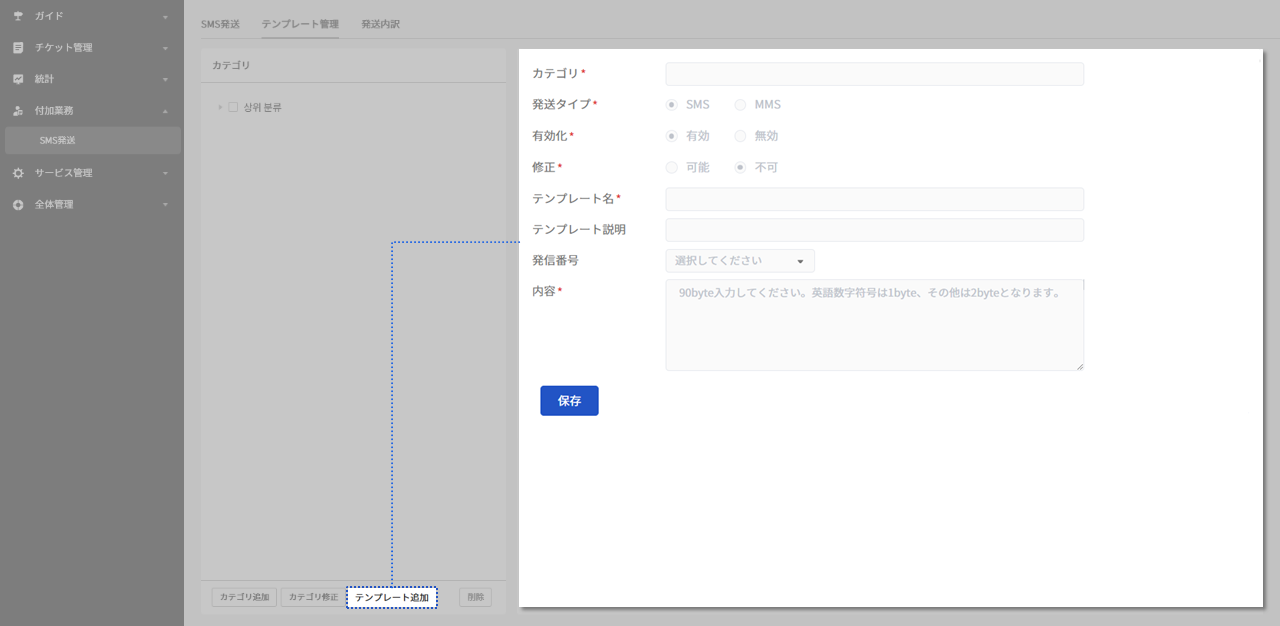Switch to the SMS発送 tab

click(x=220, y=24)
